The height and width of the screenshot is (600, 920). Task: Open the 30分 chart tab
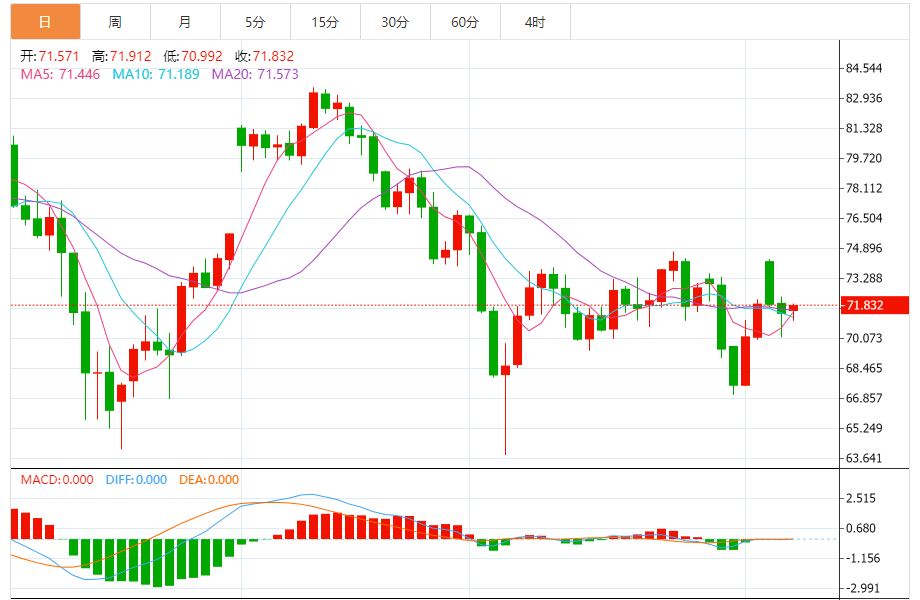(x=395, y=22)
